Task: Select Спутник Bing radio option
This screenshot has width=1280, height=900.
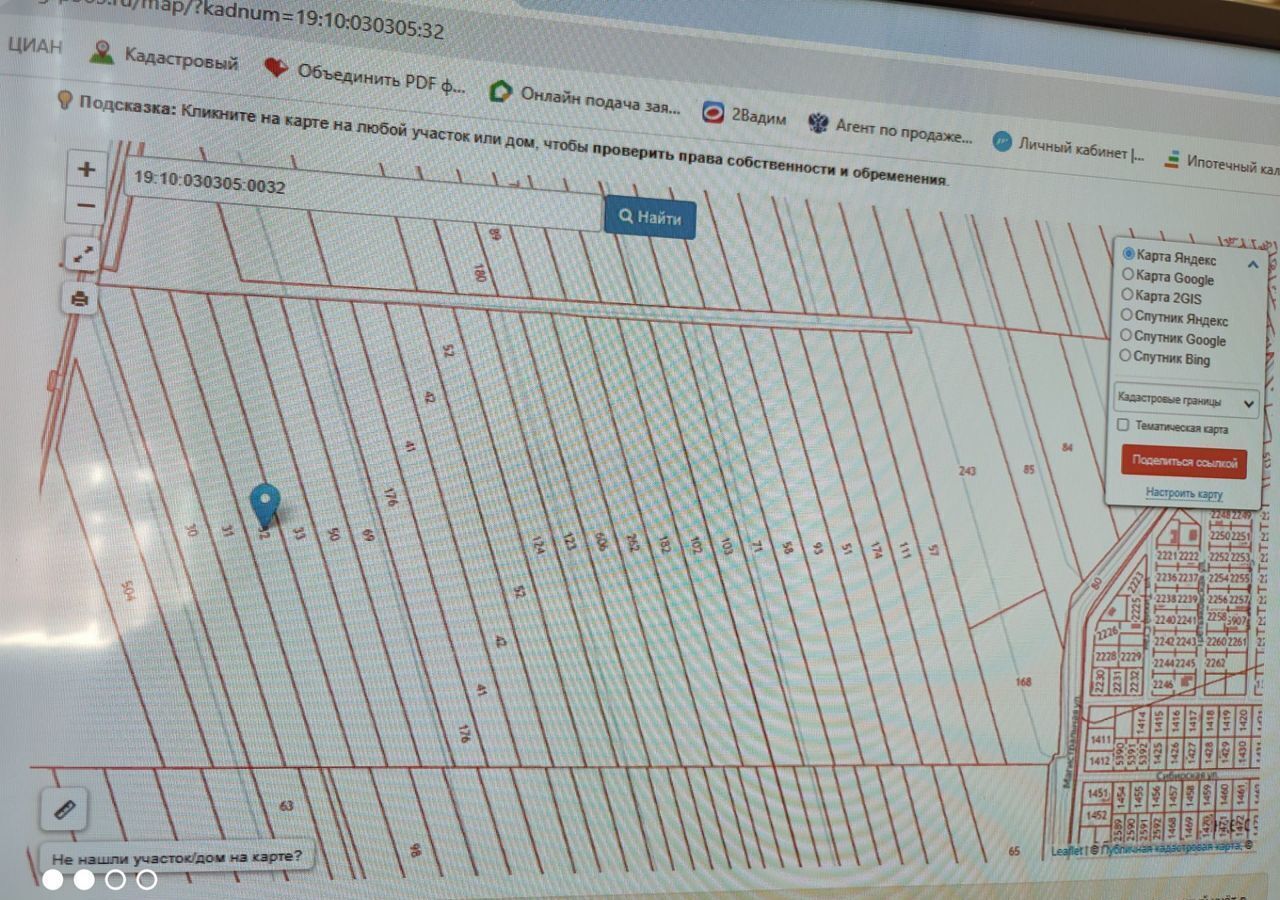Action: point(1125,355)
